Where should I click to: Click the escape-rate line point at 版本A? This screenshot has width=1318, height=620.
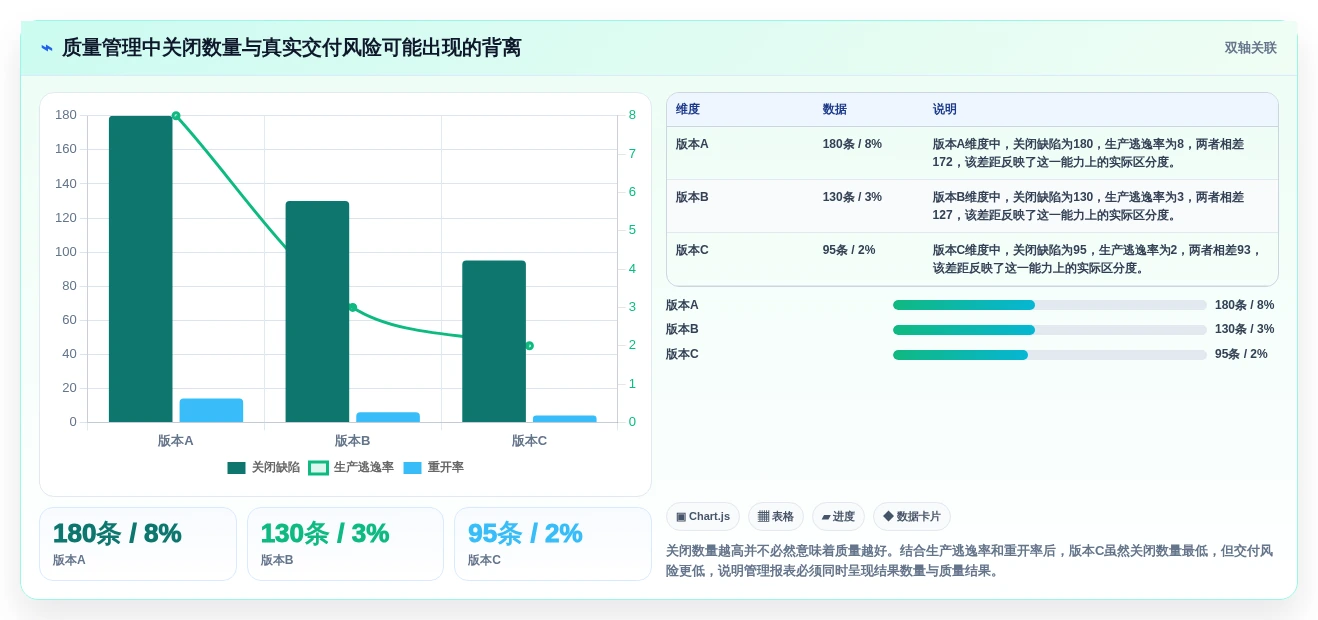[176, 116]
